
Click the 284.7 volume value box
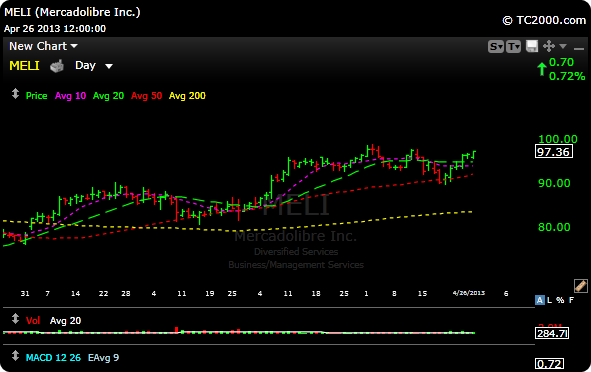click(x=552, y=333)
